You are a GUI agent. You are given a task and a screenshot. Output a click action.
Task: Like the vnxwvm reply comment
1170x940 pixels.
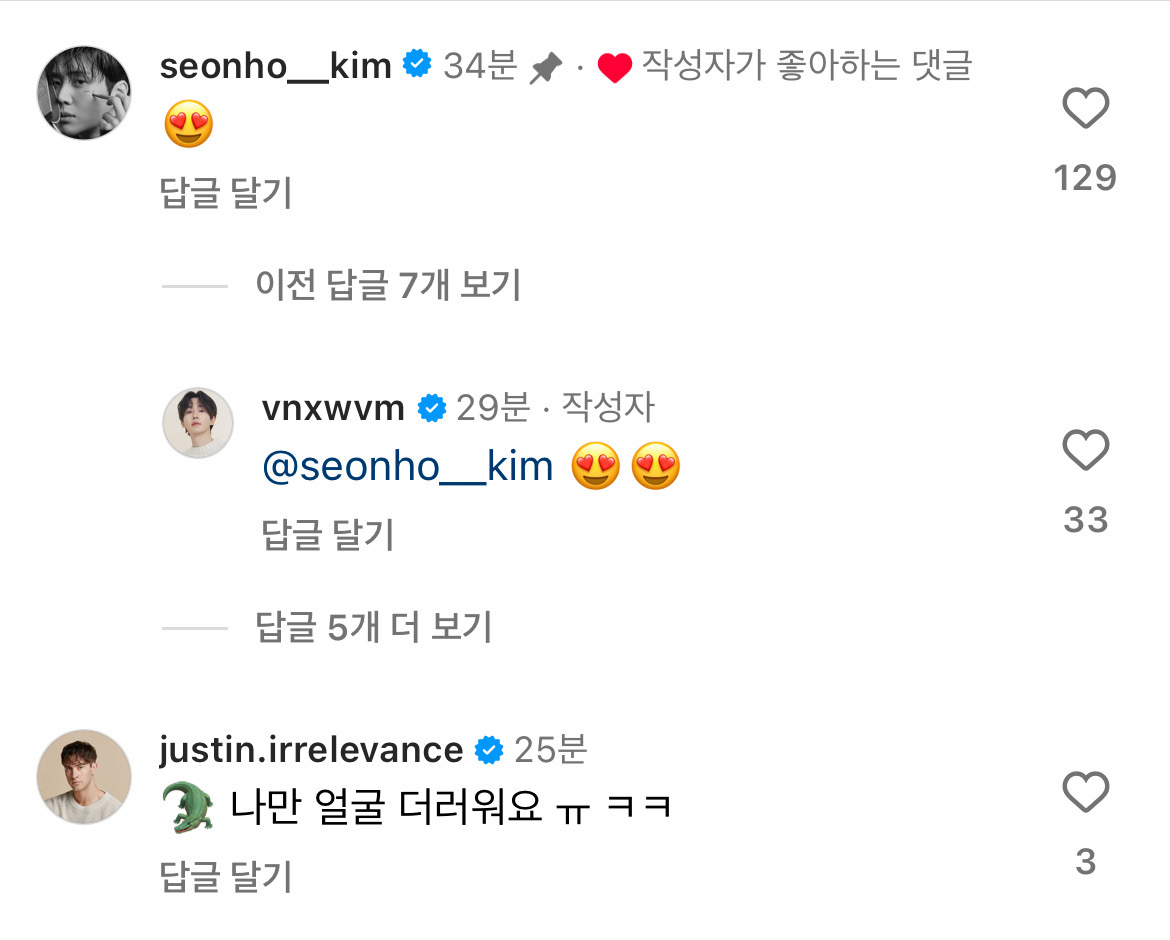[x=1085, y=451]
